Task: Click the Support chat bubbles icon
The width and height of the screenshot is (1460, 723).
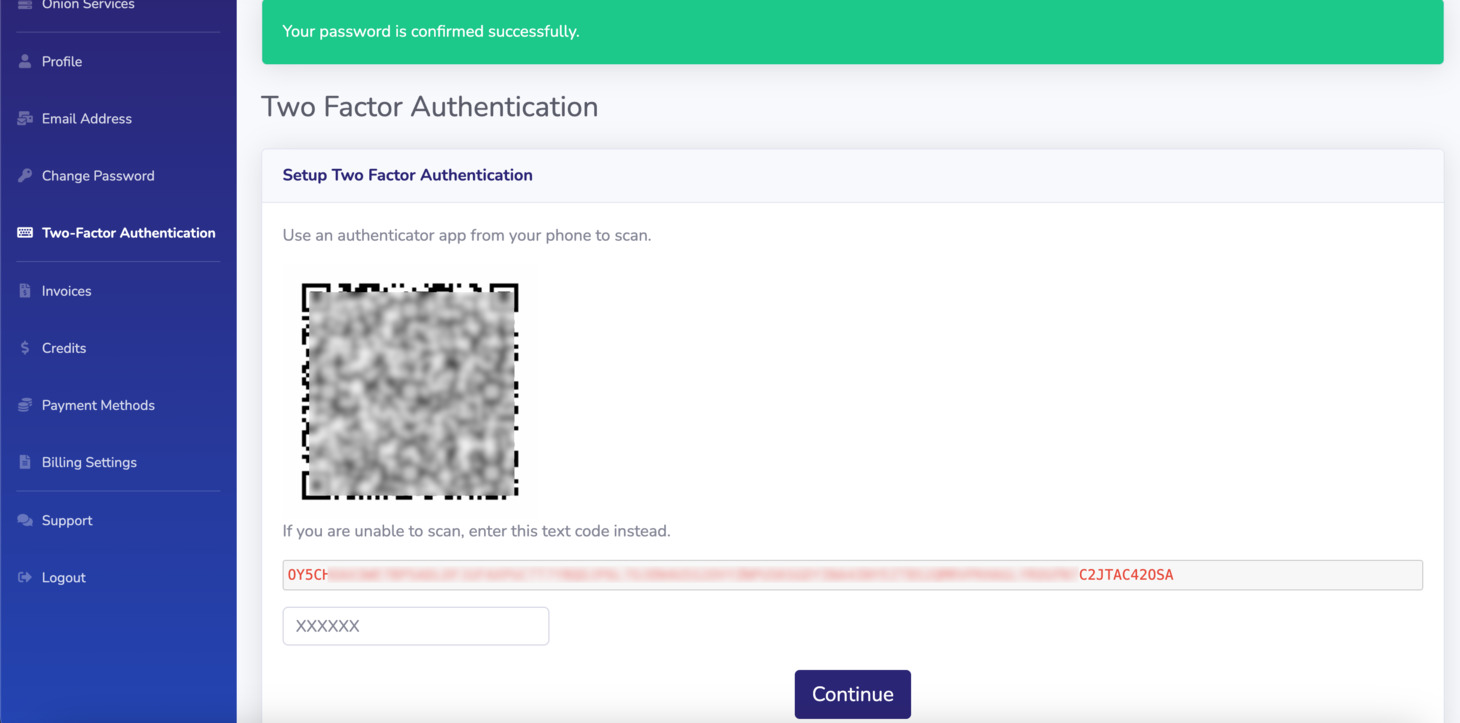Action: [25, 520]
